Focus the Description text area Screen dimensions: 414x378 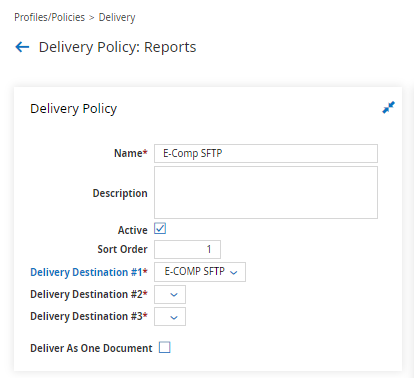(x=266, y=193)
